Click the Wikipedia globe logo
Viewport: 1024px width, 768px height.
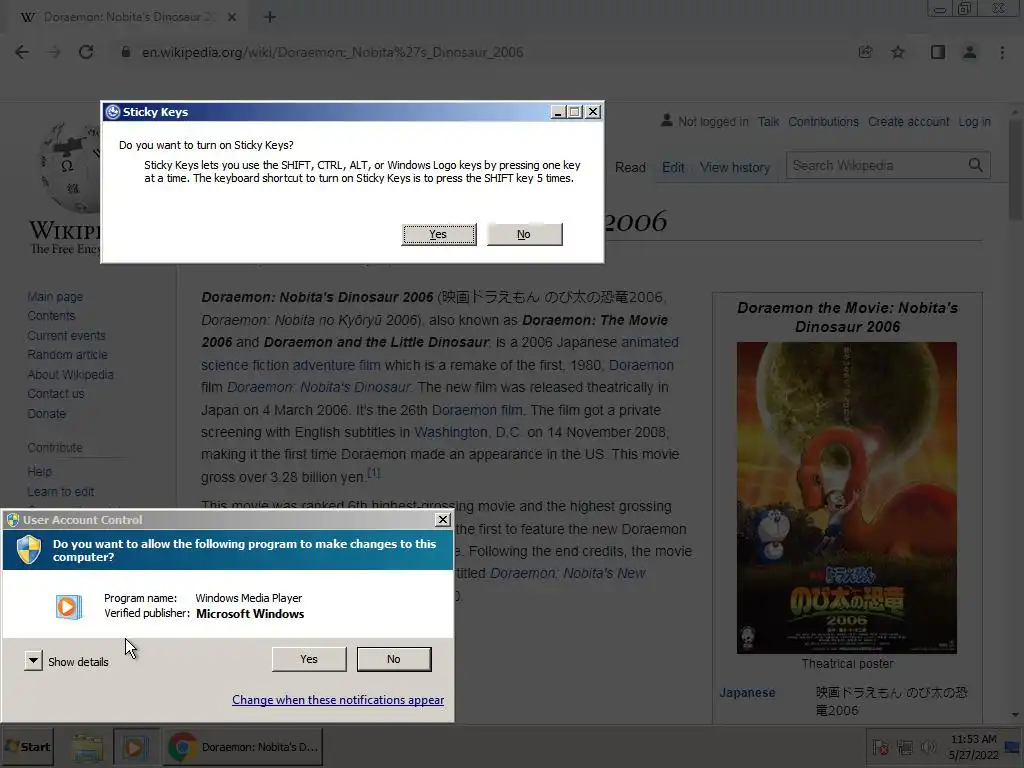tap(70, 168)
